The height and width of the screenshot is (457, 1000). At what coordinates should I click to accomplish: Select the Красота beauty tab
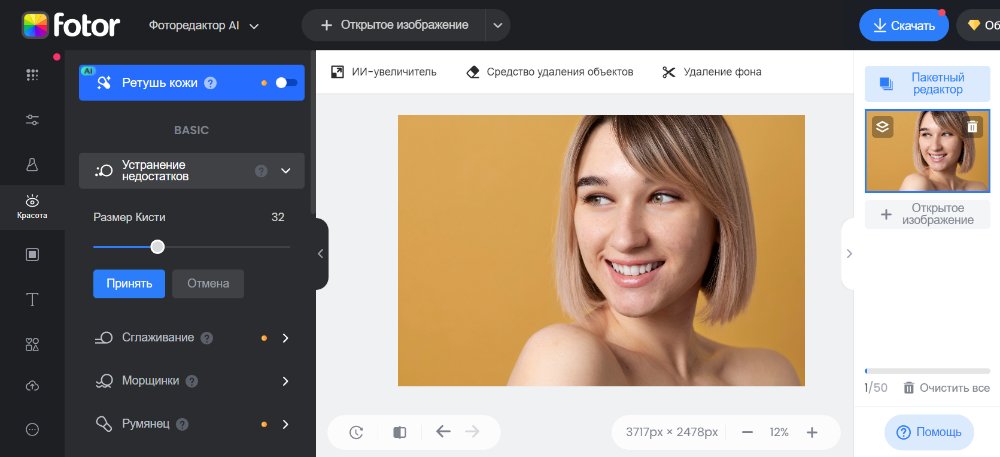tap(33, 207)
